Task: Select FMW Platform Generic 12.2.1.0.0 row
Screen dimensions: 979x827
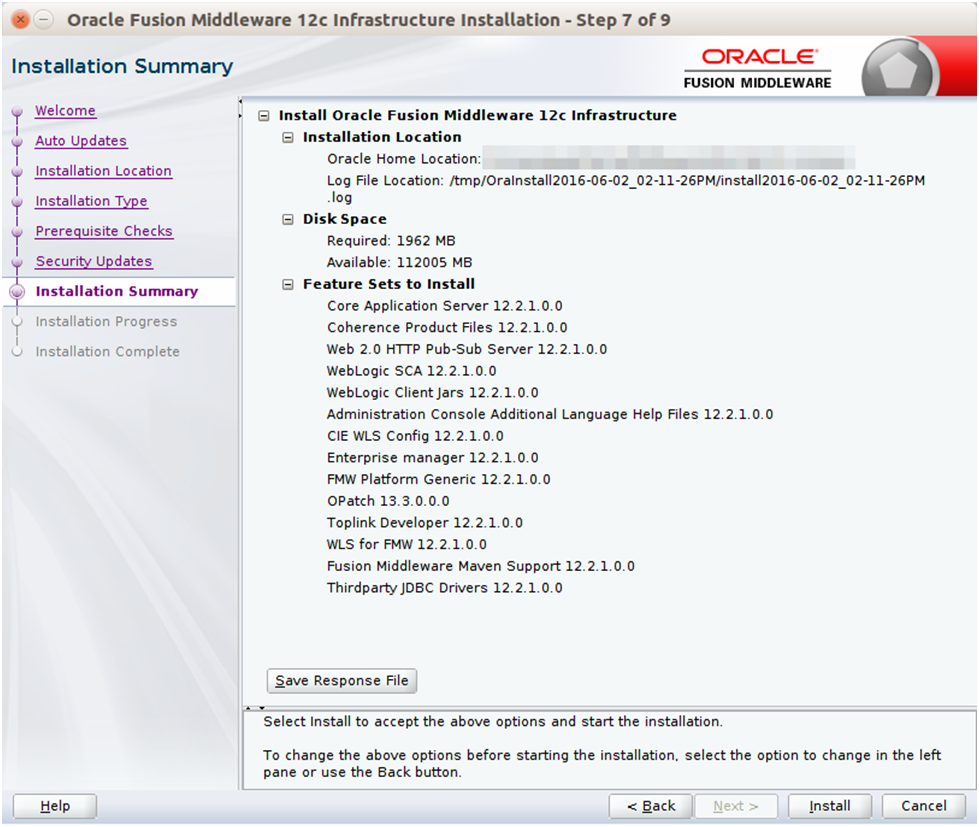Action: [x=439, y=479]
